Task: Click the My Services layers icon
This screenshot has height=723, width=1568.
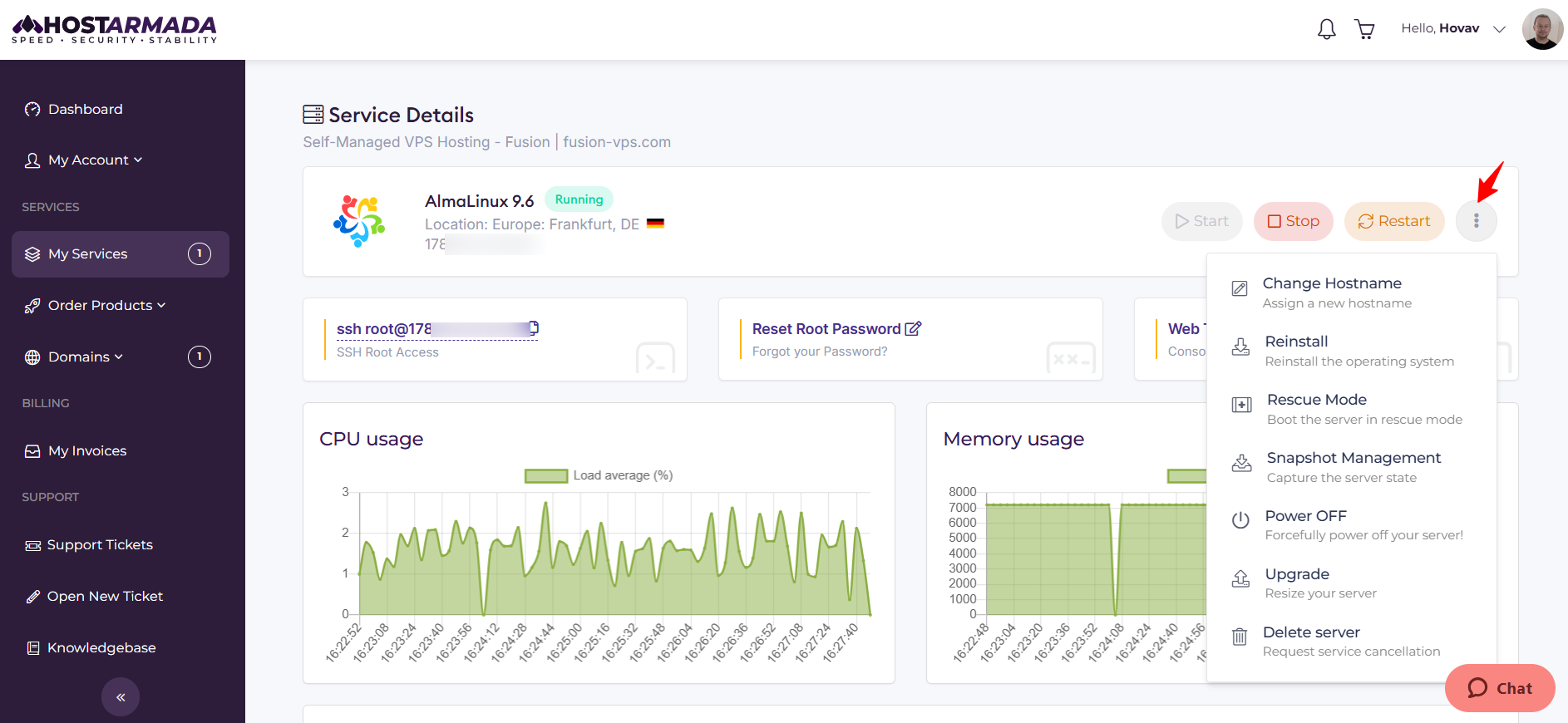Action: pos(32,253)
